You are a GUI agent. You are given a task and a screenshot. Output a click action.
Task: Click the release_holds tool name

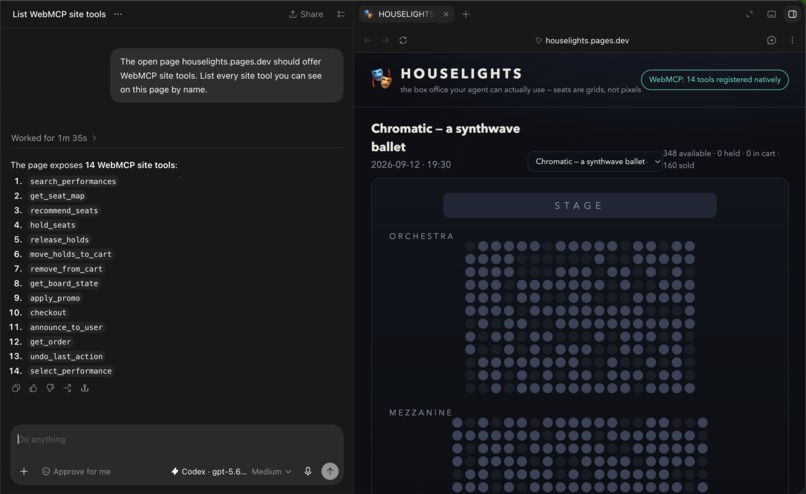(59, 240)
